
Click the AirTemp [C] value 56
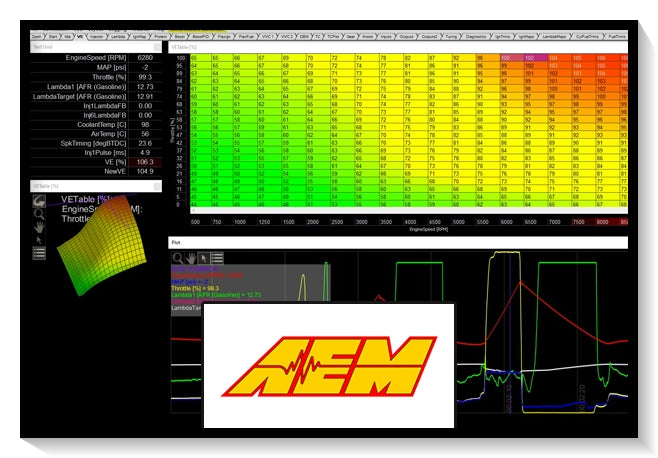click(x=145, y=134)
